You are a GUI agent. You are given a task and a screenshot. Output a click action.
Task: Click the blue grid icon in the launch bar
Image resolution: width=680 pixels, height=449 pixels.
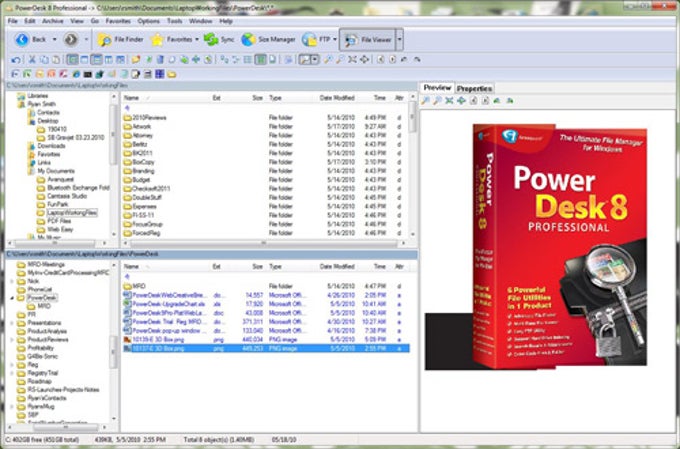click(160, 74)
